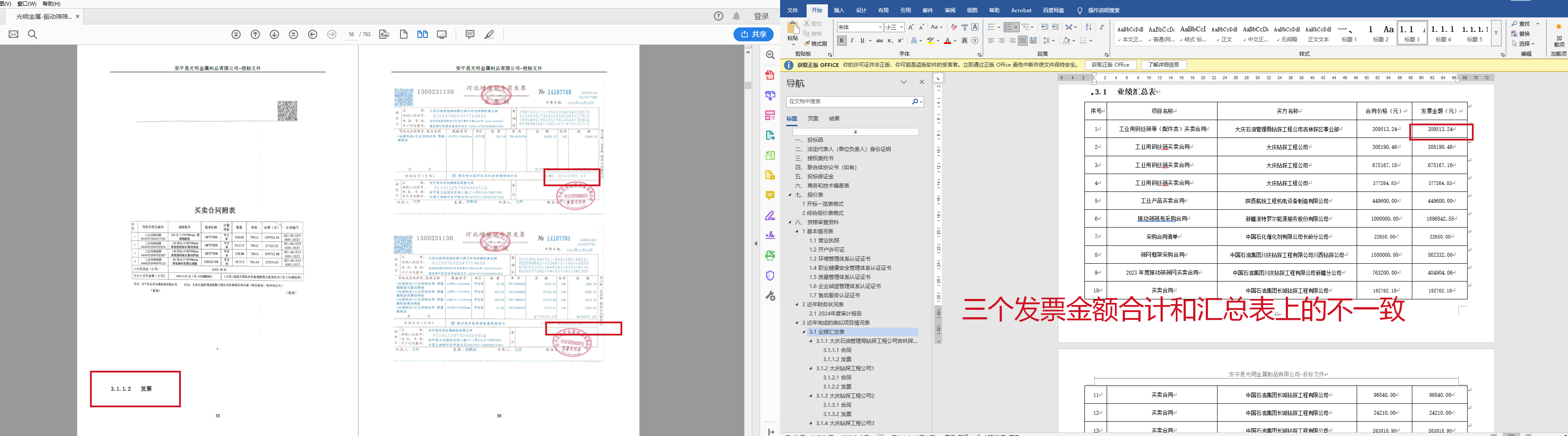Open the PDF search magnifier tool
The height and width of the screenshot is (436, 1568).
click(33, 35)
